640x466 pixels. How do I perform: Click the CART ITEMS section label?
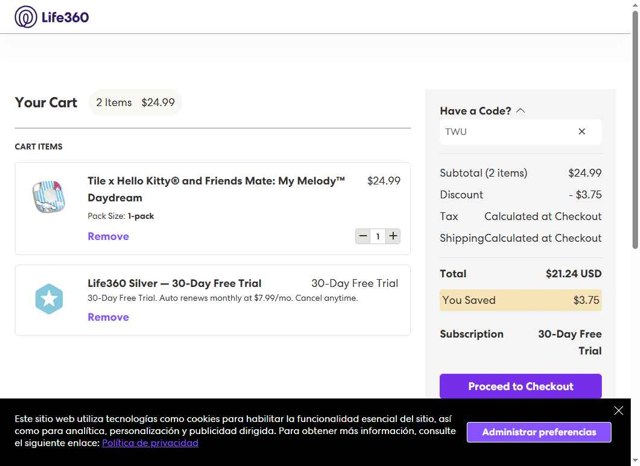click(38, 146)
